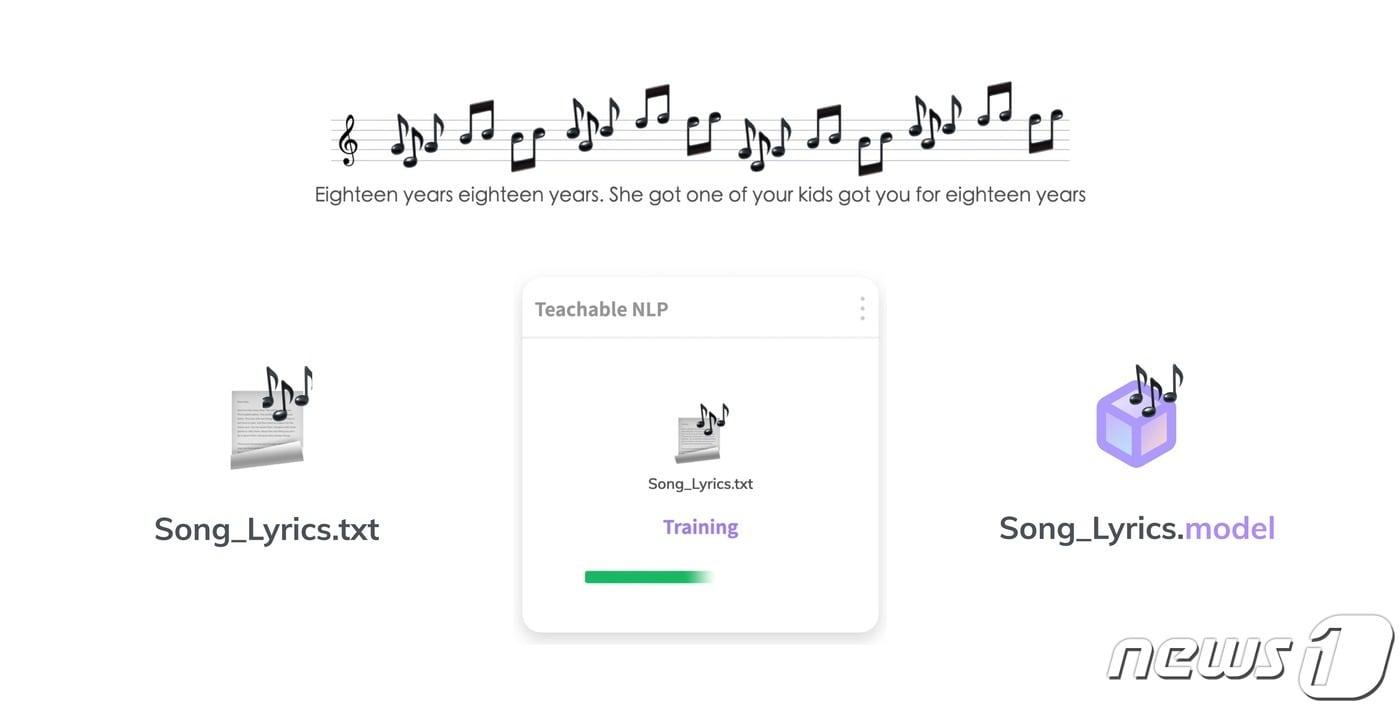
Task: Click the large numeral 1 in news1 logo
Action: pos(1346,657)
